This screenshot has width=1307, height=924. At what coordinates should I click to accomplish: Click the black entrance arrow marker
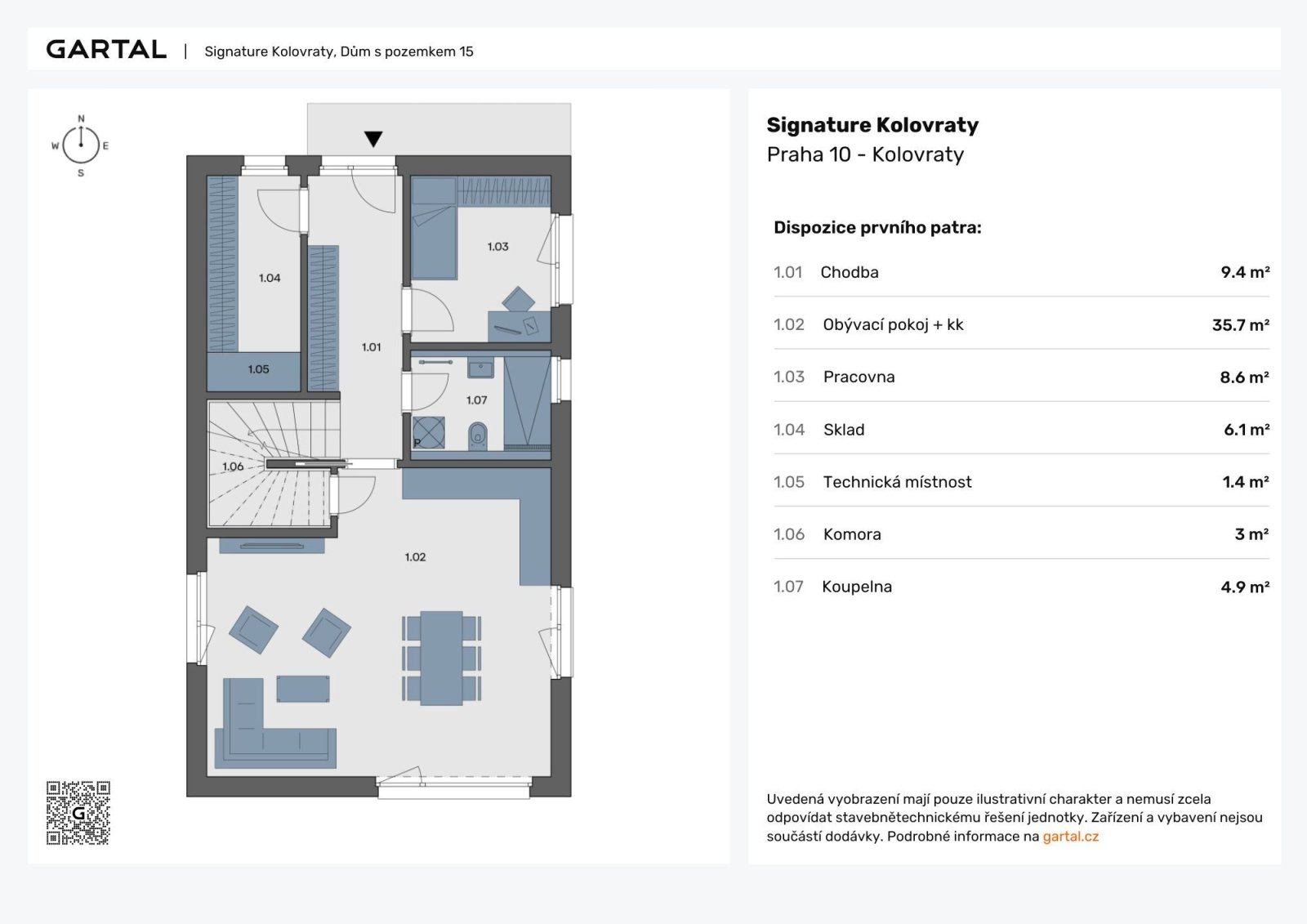[x=373, y=139]
